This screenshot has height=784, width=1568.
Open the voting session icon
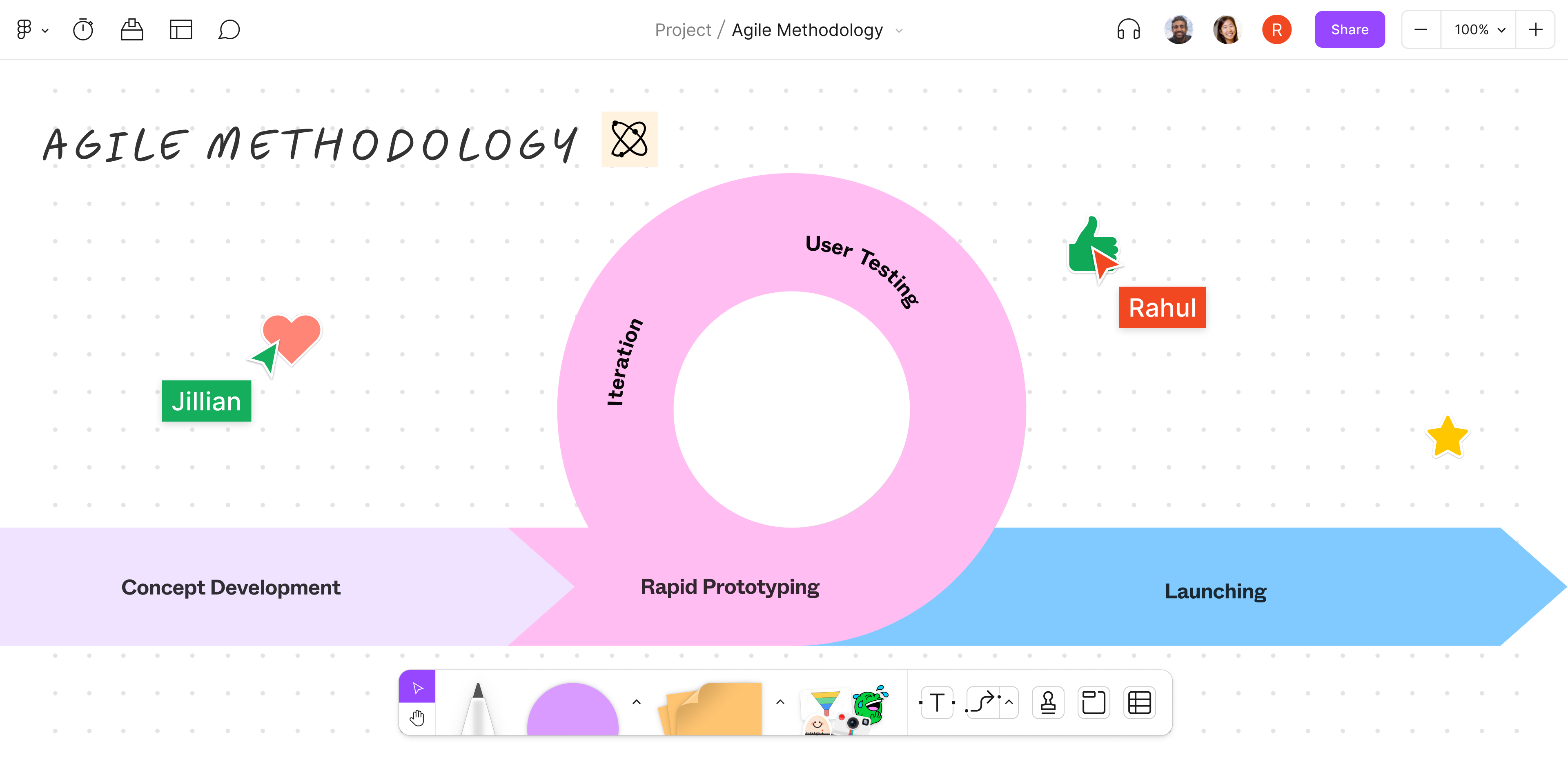tap(131, 29)
